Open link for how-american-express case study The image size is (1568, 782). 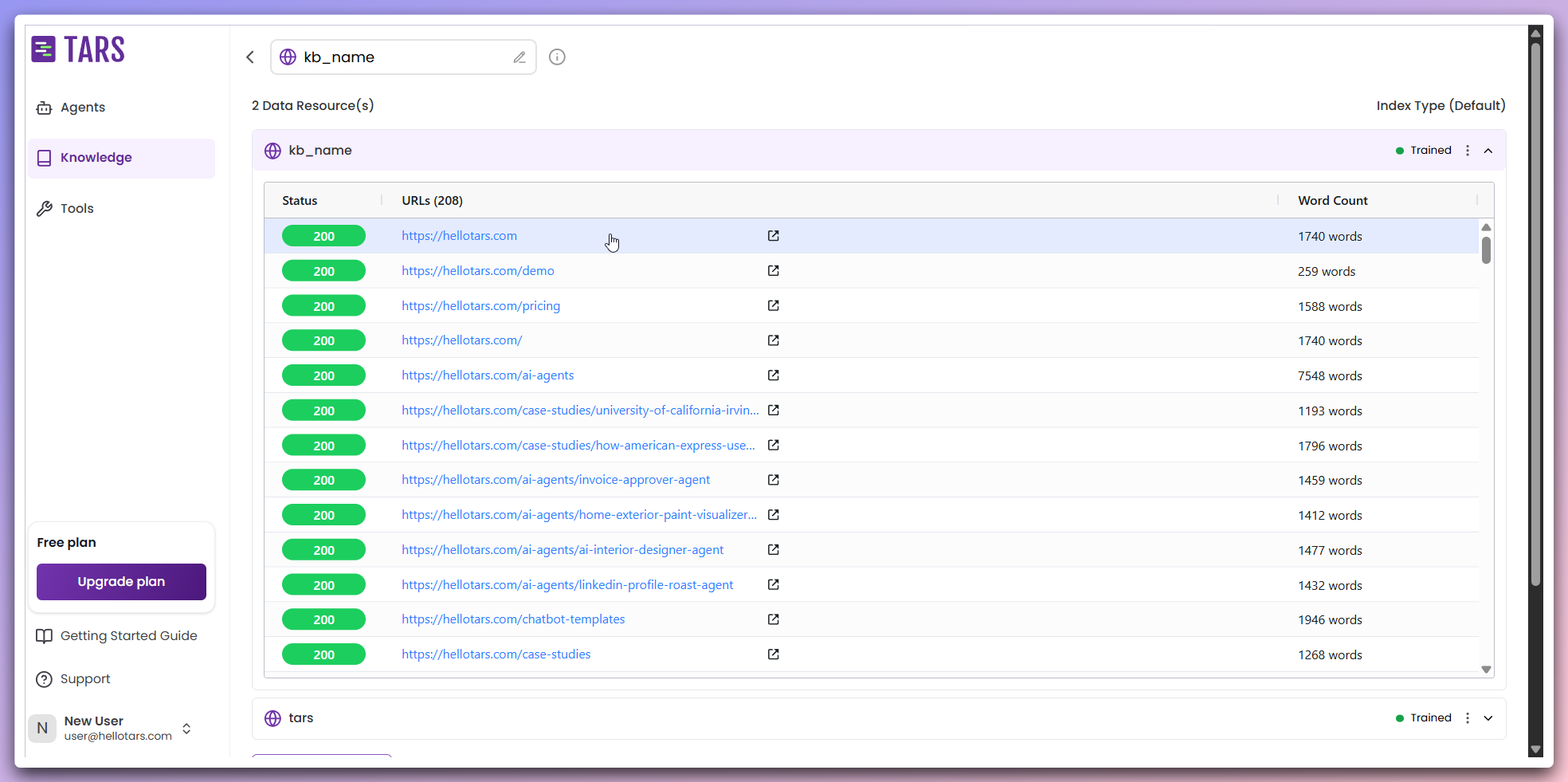tap(578, 446)
